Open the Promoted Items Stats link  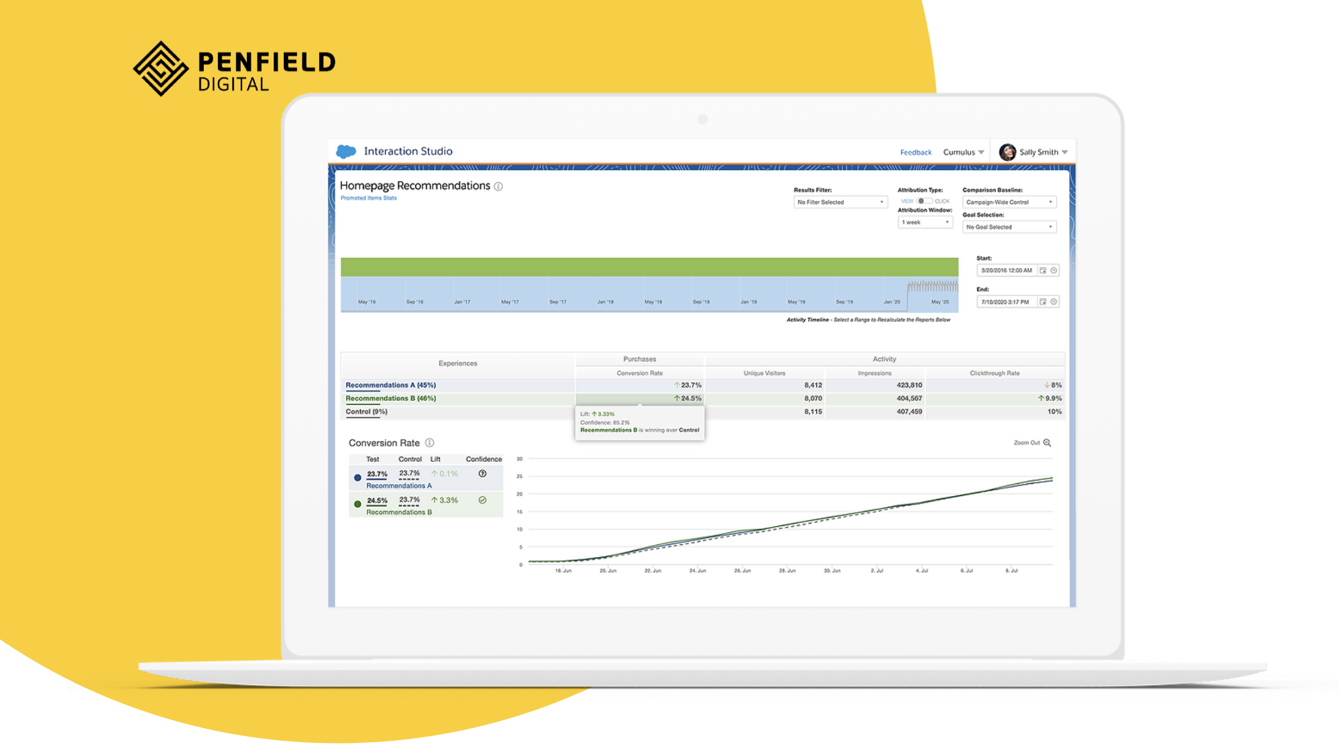[368, 198]
